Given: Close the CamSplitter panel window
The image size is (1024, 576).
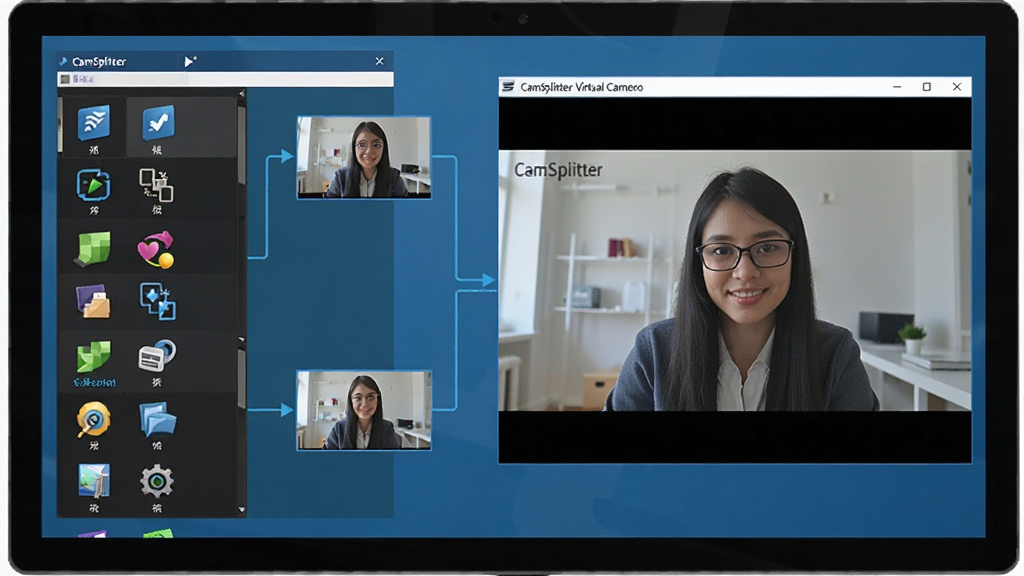Looking at the screenshot, I should [379, 61].
